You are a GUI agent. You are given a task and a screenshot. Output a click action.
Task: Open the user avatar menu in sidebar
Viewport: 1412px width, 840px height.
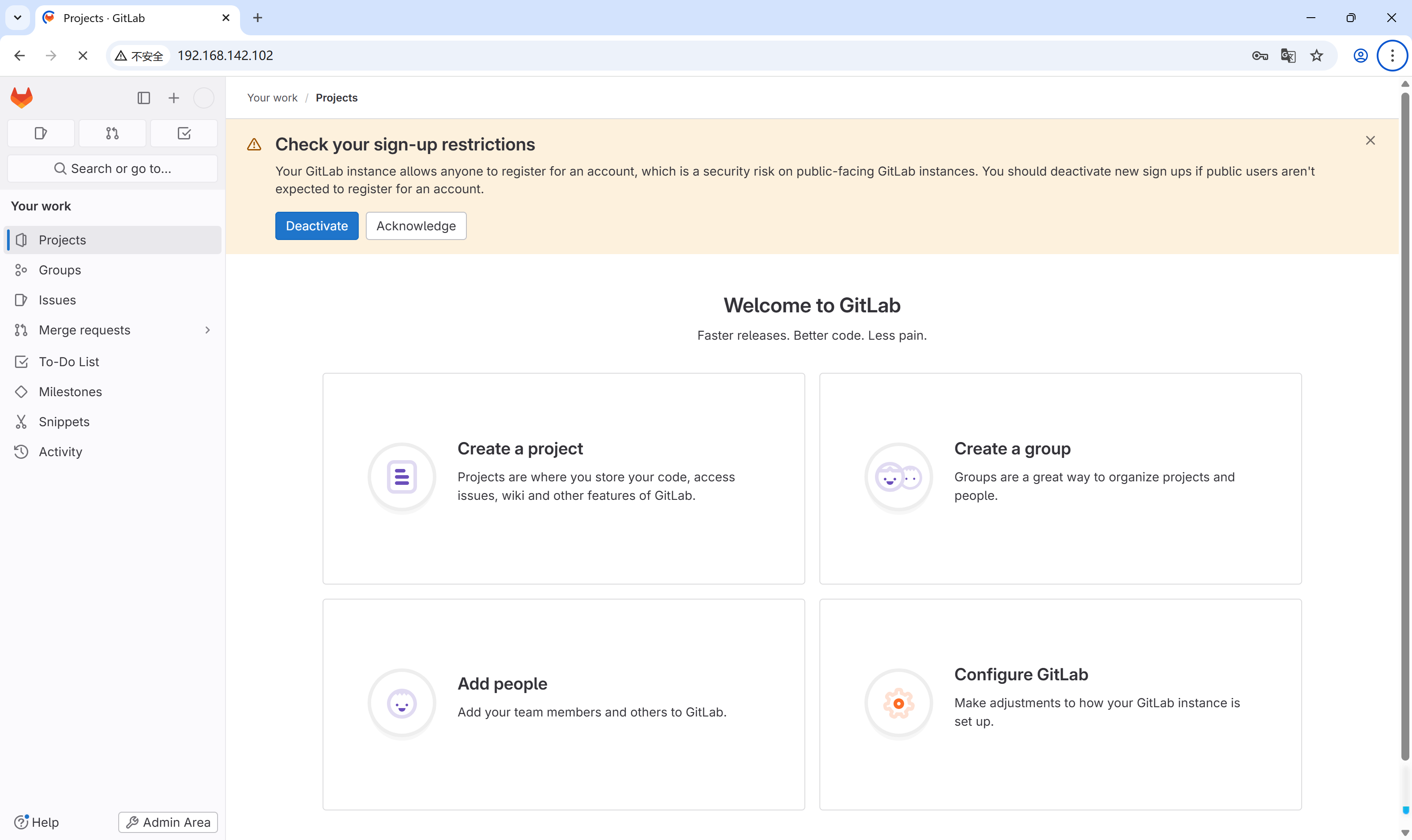coord(204,98)
